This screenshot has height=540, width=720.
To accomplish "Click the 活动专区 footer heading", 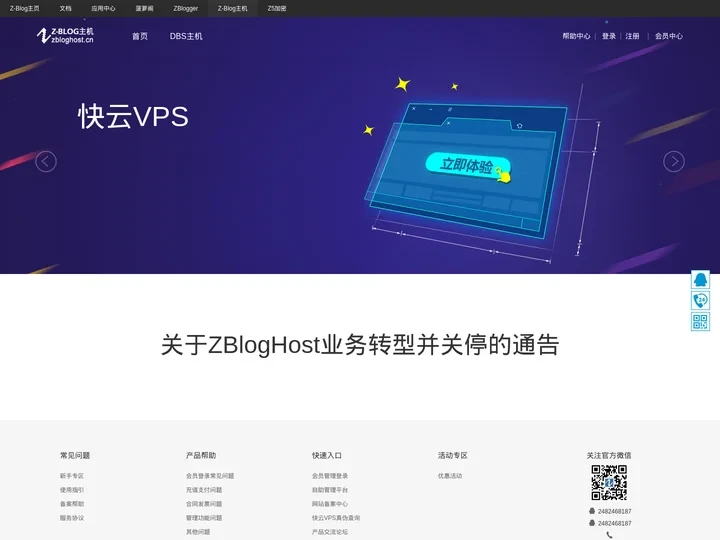I will point(453,456).
